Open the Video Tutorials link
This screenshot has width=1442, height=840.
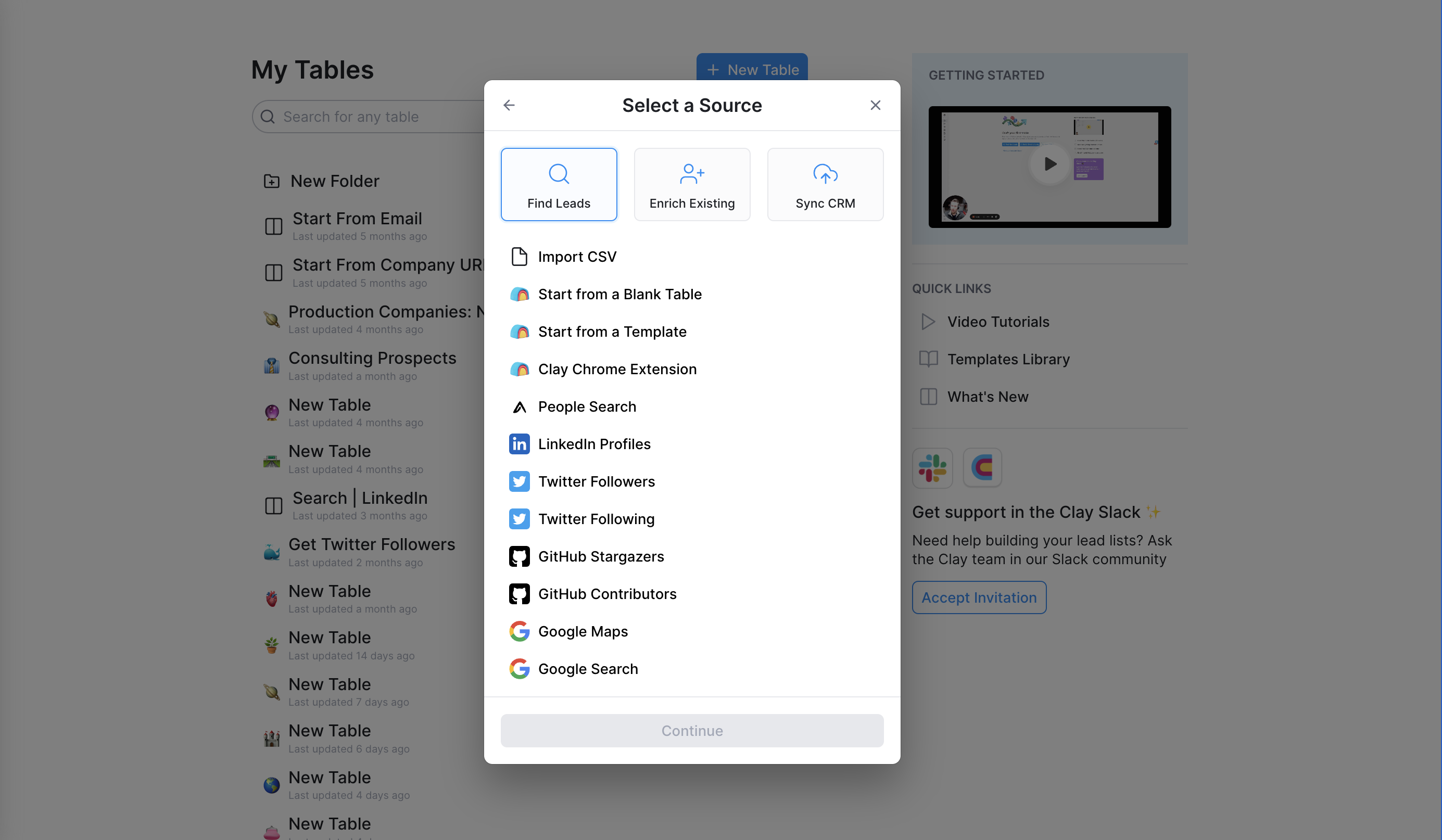998,322
